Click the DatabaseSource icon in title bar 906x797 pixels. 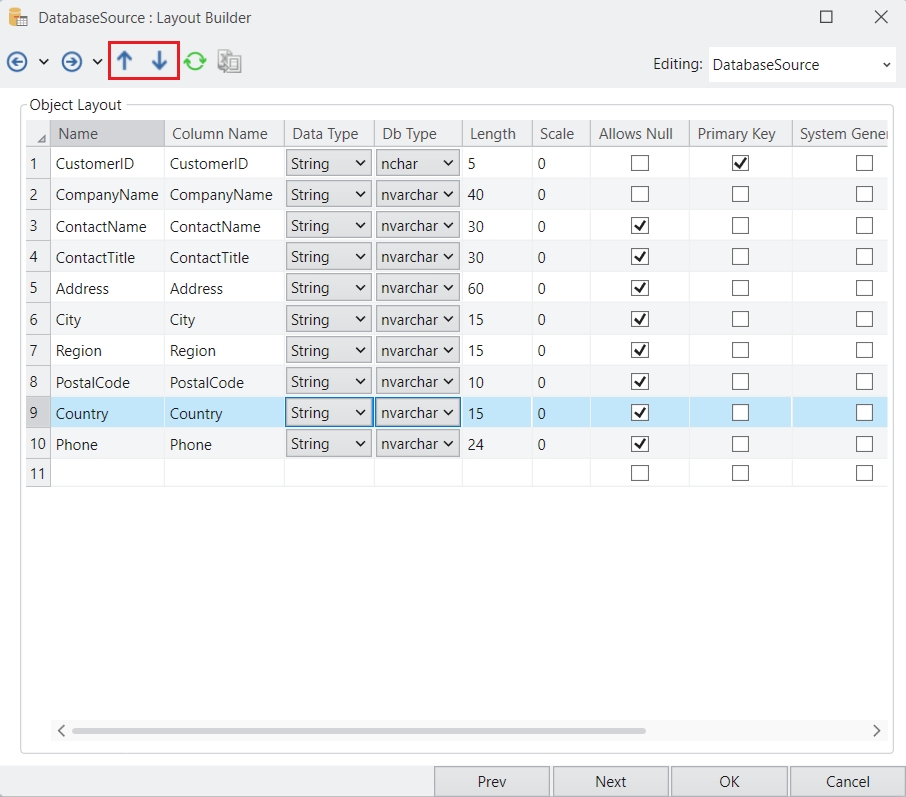(18, 17)
